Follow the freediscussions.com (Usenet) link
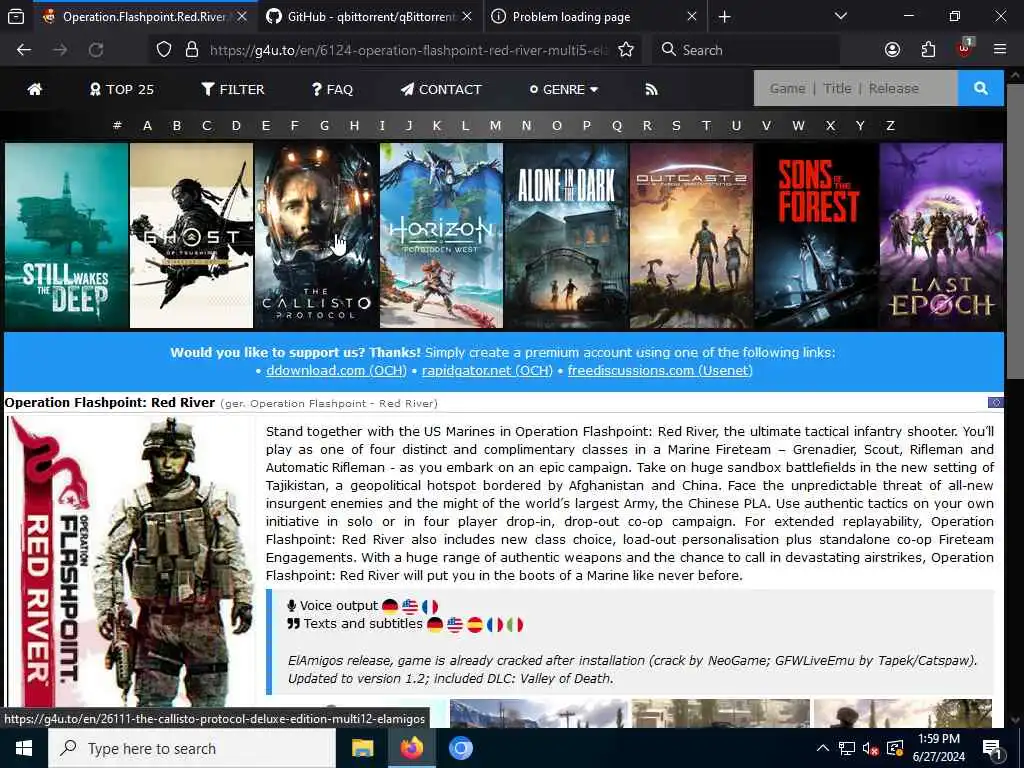Screen dimensions: 1024x768 point(660,370)
